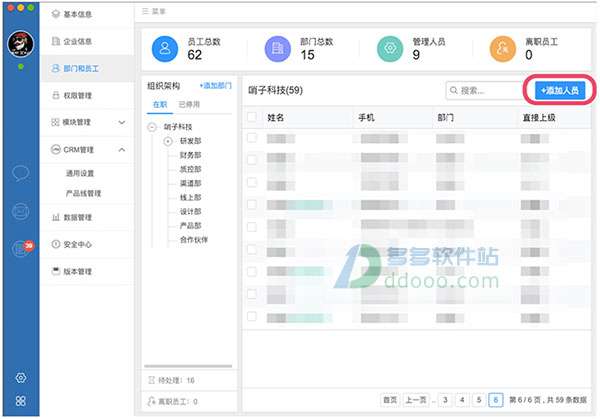This screenshot has height=419, width=600.
Task: Switch to the 已停用 tab
Action: coord(189,104)
